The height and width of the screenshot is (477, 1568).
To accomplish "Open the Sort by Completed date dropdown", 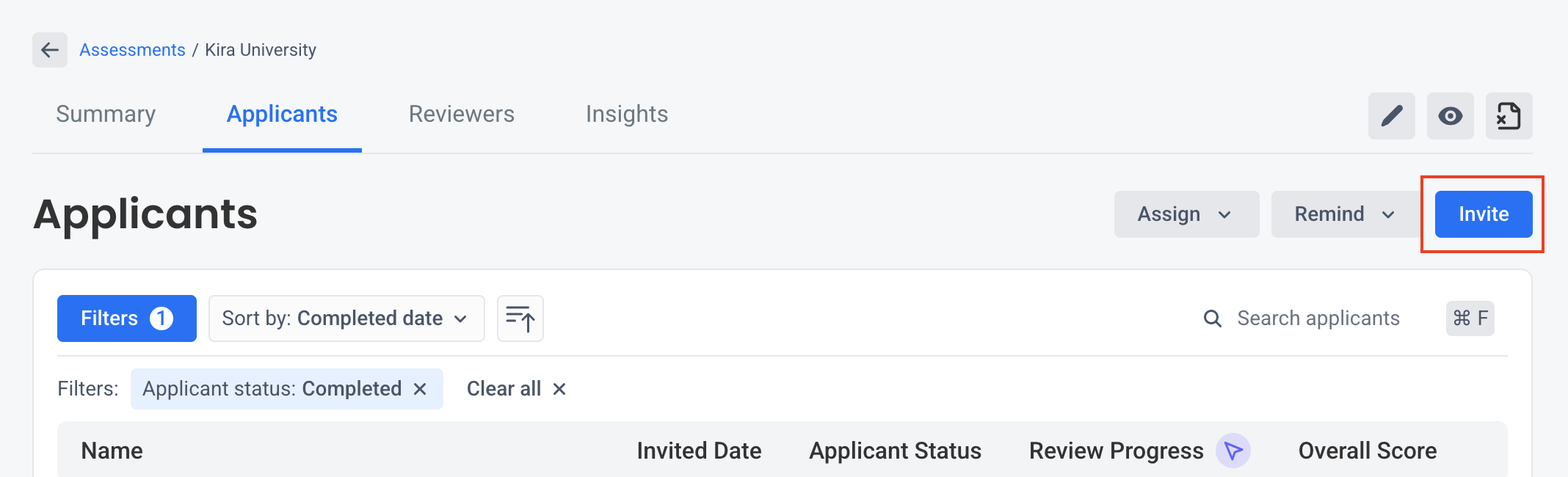I will 346,318.
